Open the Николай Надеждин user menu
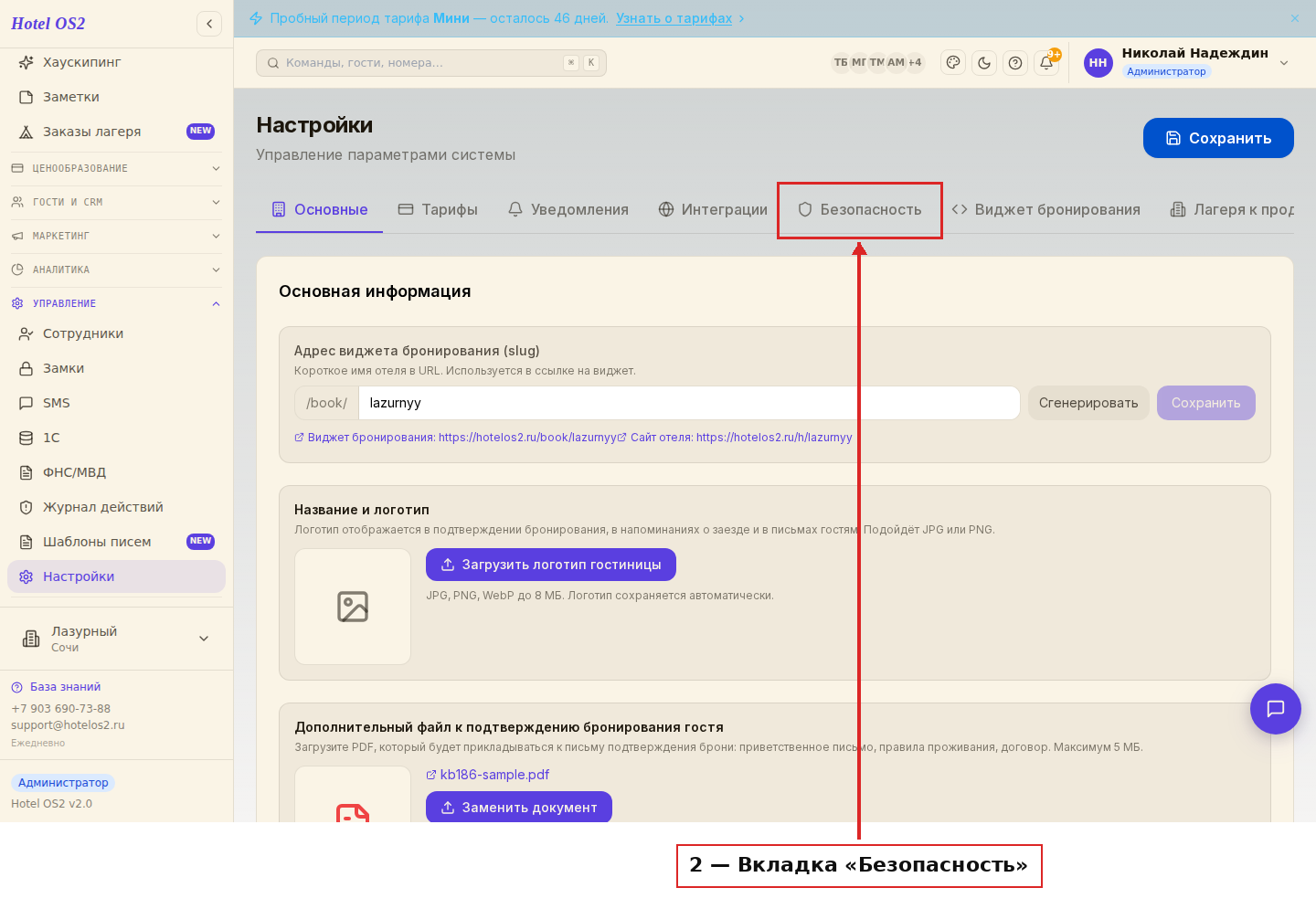Viewport: 1316px width, 909px height. tap(1188, 62)
